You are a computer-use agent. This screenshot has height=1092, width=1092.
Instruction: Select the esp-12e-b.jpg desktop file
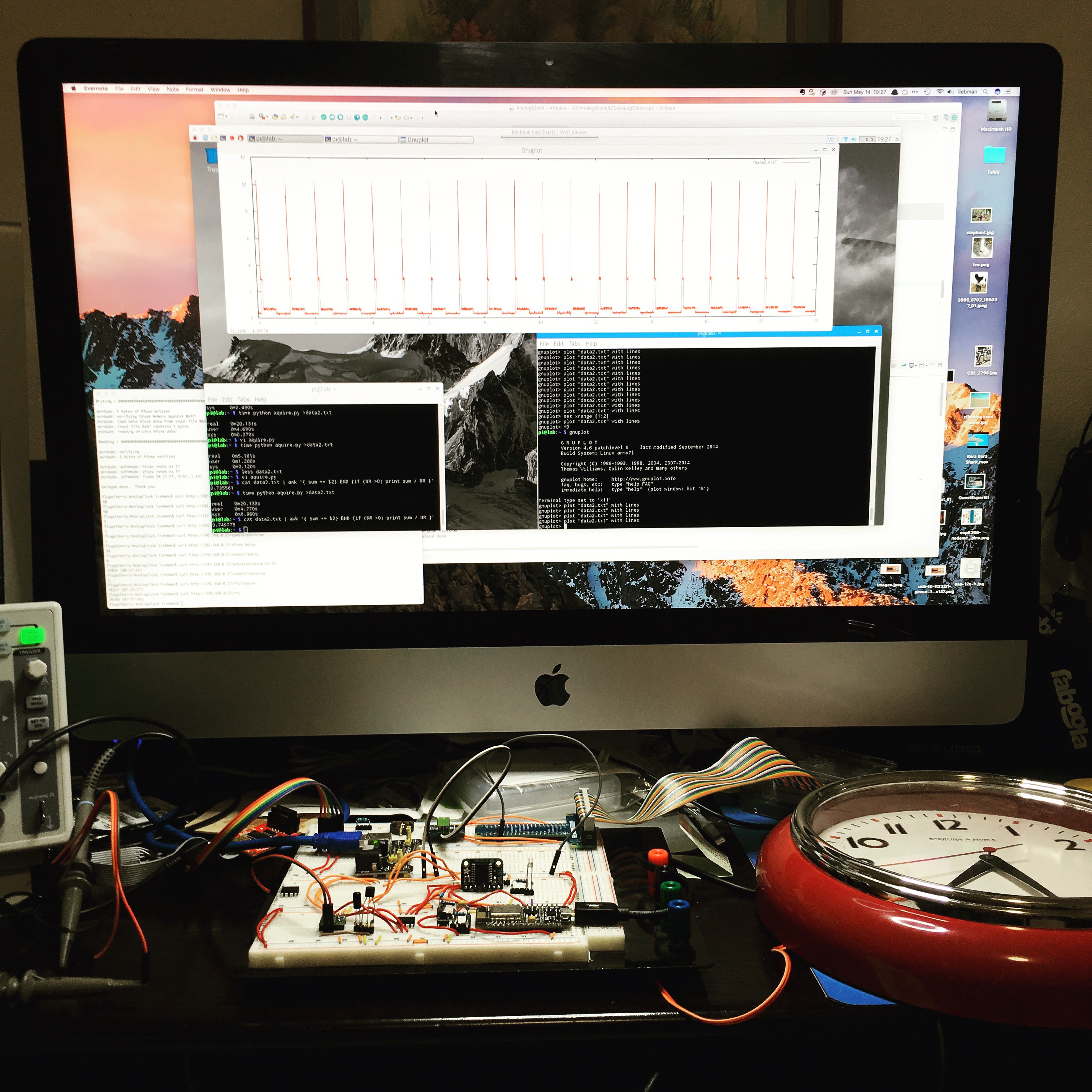970,572
